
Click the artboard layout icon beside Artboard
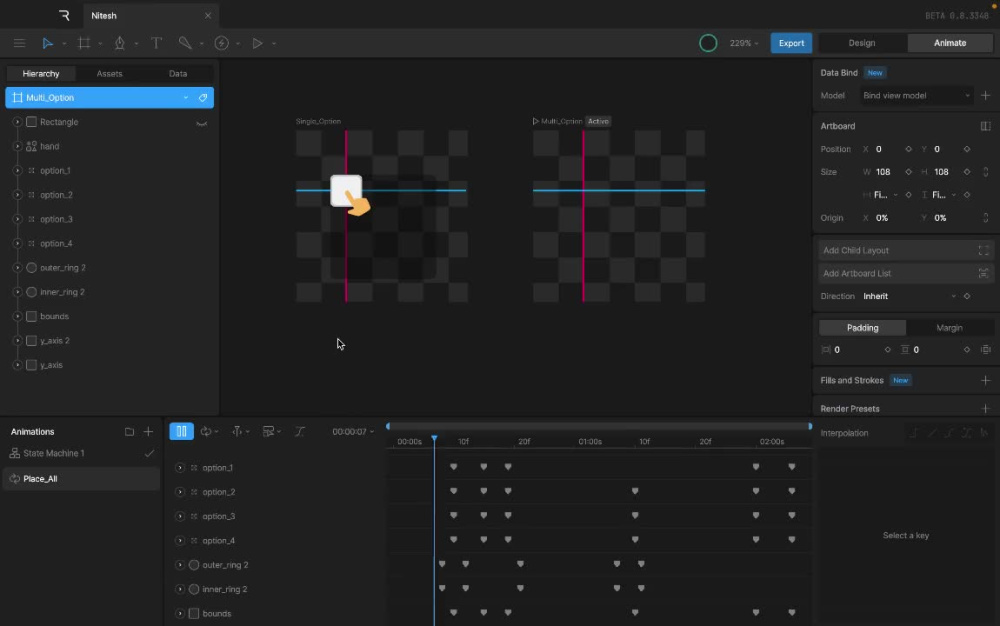pos(985,126)
